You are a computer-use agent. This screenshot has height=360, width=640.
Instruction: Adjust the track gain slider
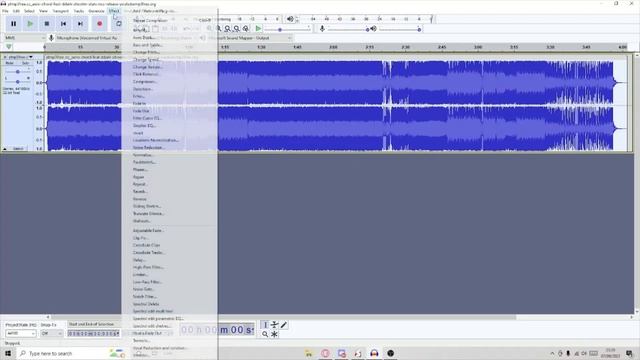pyautogui.click(x=18, y=72)
